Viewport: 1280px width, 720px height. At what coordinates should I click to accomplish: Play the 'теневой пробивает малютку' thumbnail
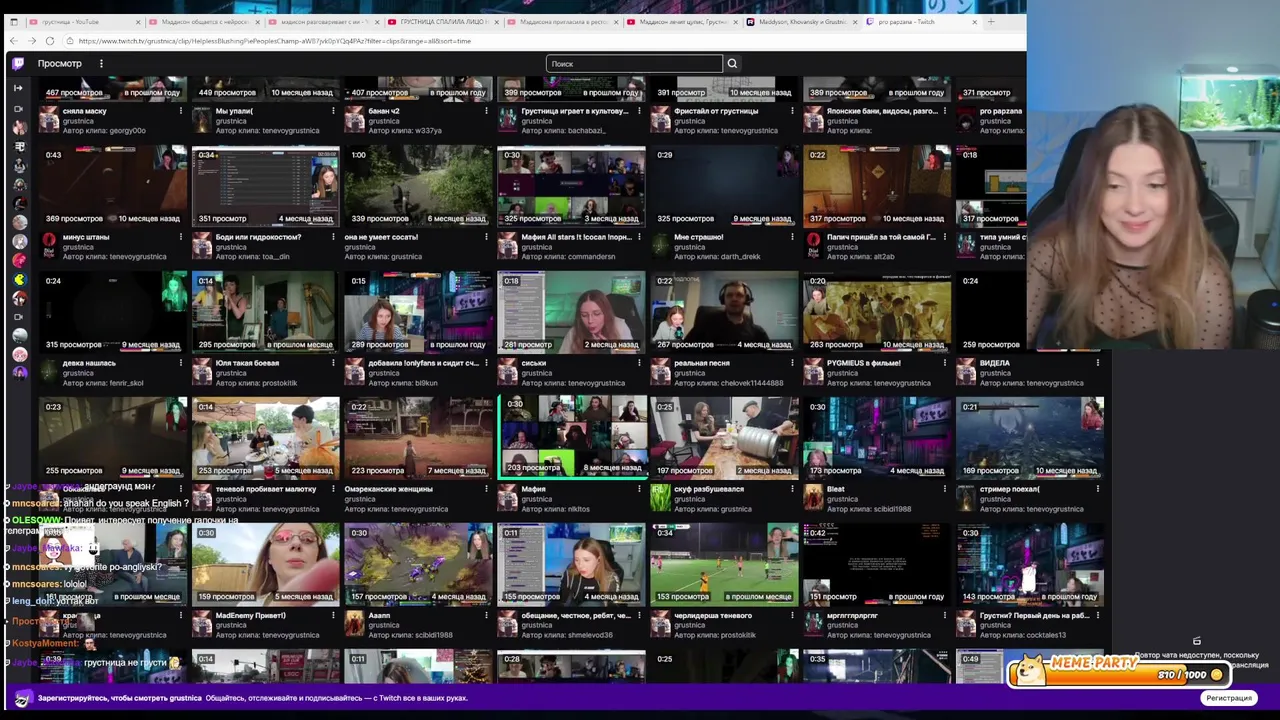265,438
